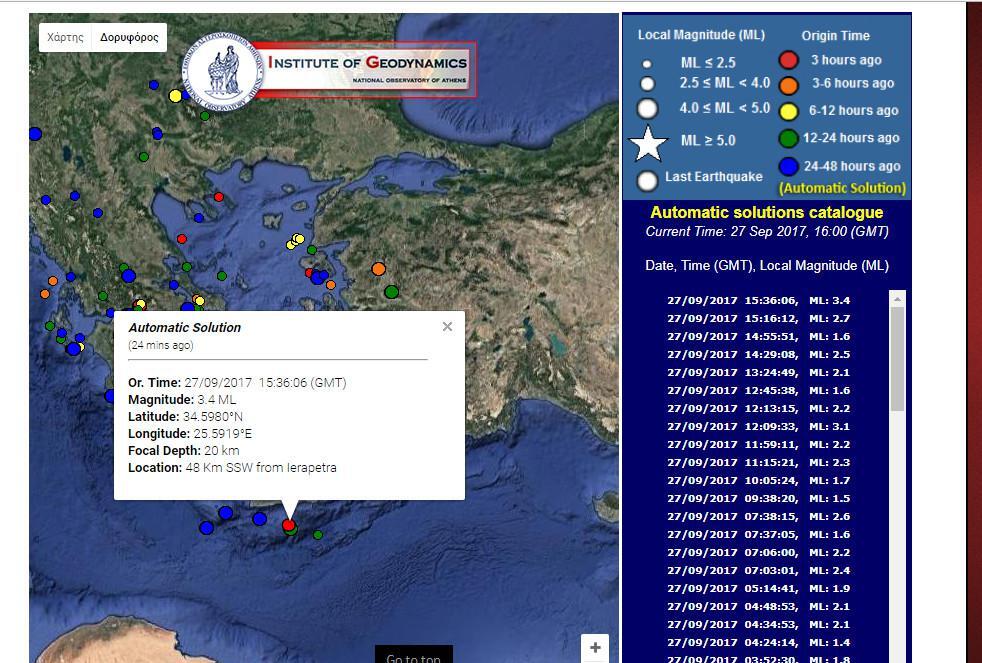Close the Automatic Solution popup

tap(447, 326)
